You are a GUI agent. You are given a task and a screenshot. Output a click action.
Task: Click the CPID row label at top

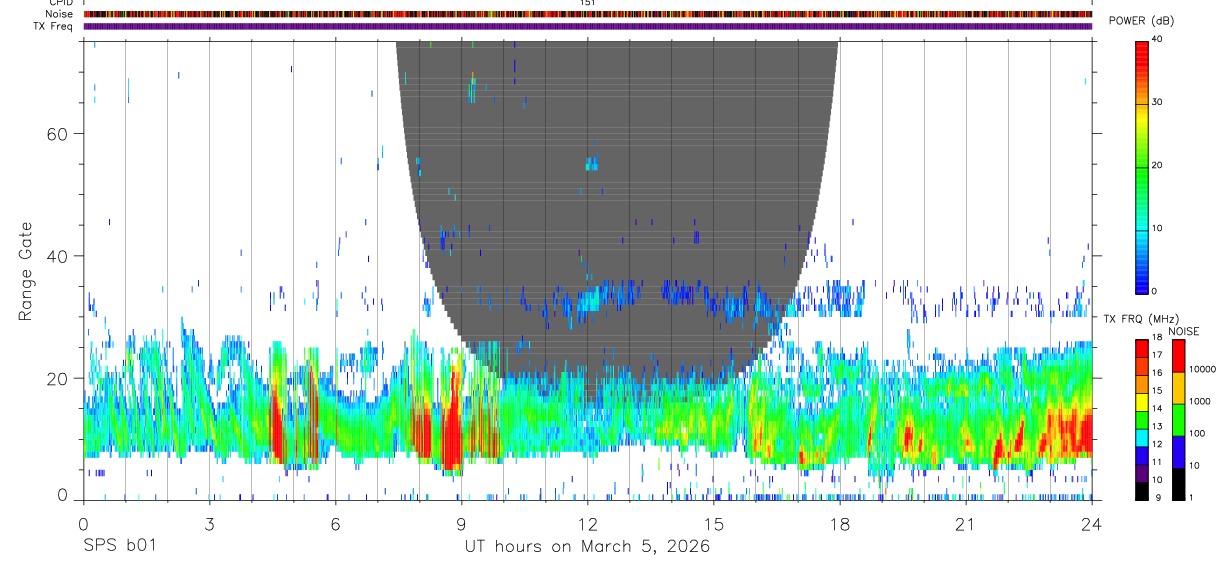pyautogui.click(x=63, y=3)
